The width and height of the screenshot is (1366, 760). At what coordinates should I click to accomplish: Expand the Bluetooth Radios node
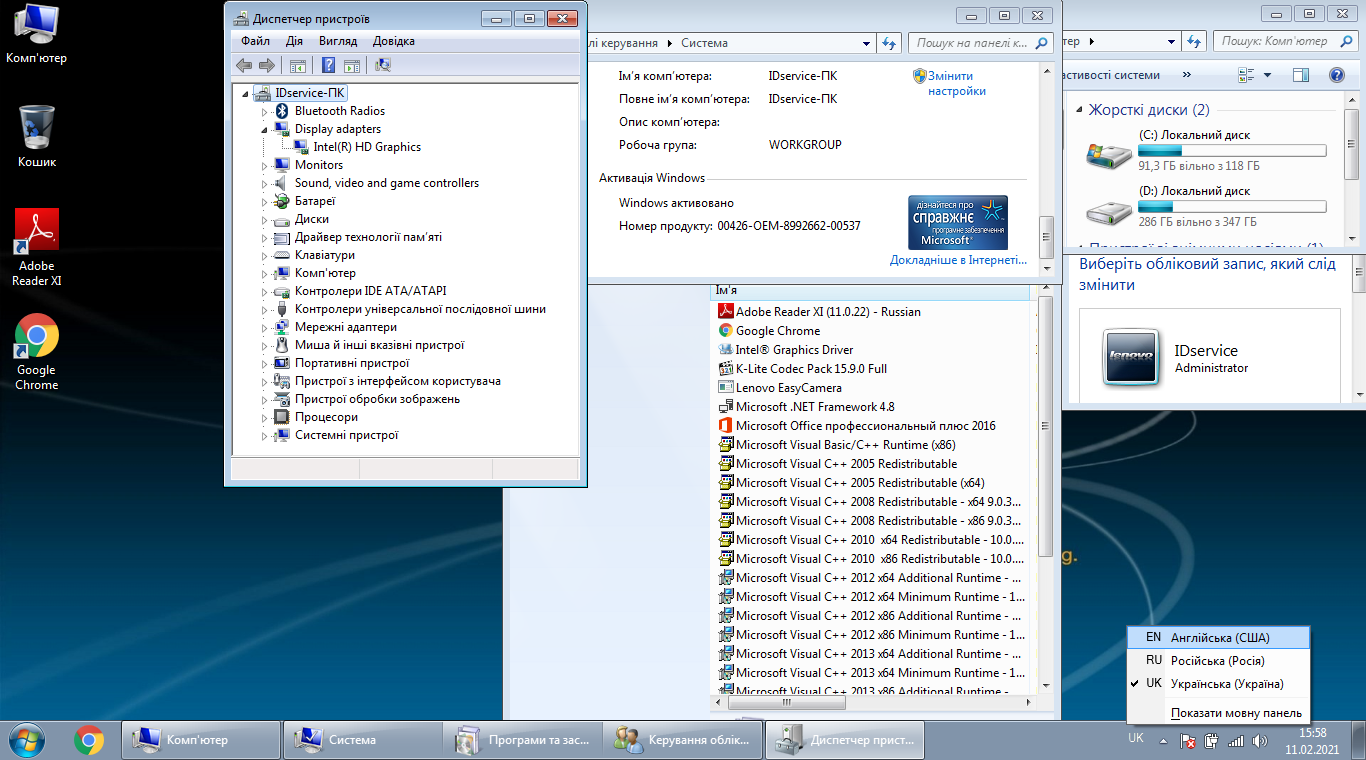tap(265, 111)
